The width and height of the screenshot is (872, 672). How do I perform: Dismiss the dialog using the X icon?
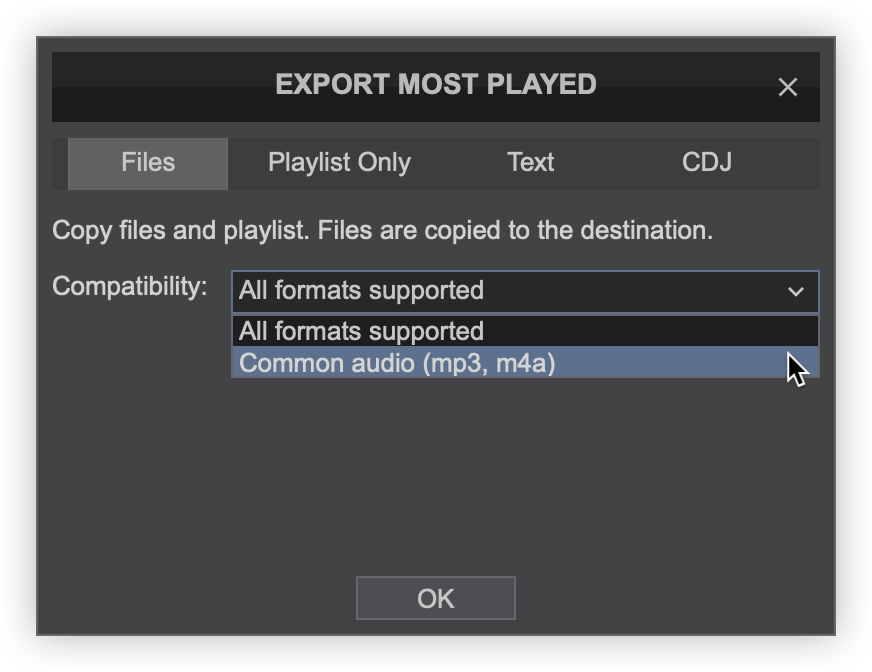coord(788,87)
